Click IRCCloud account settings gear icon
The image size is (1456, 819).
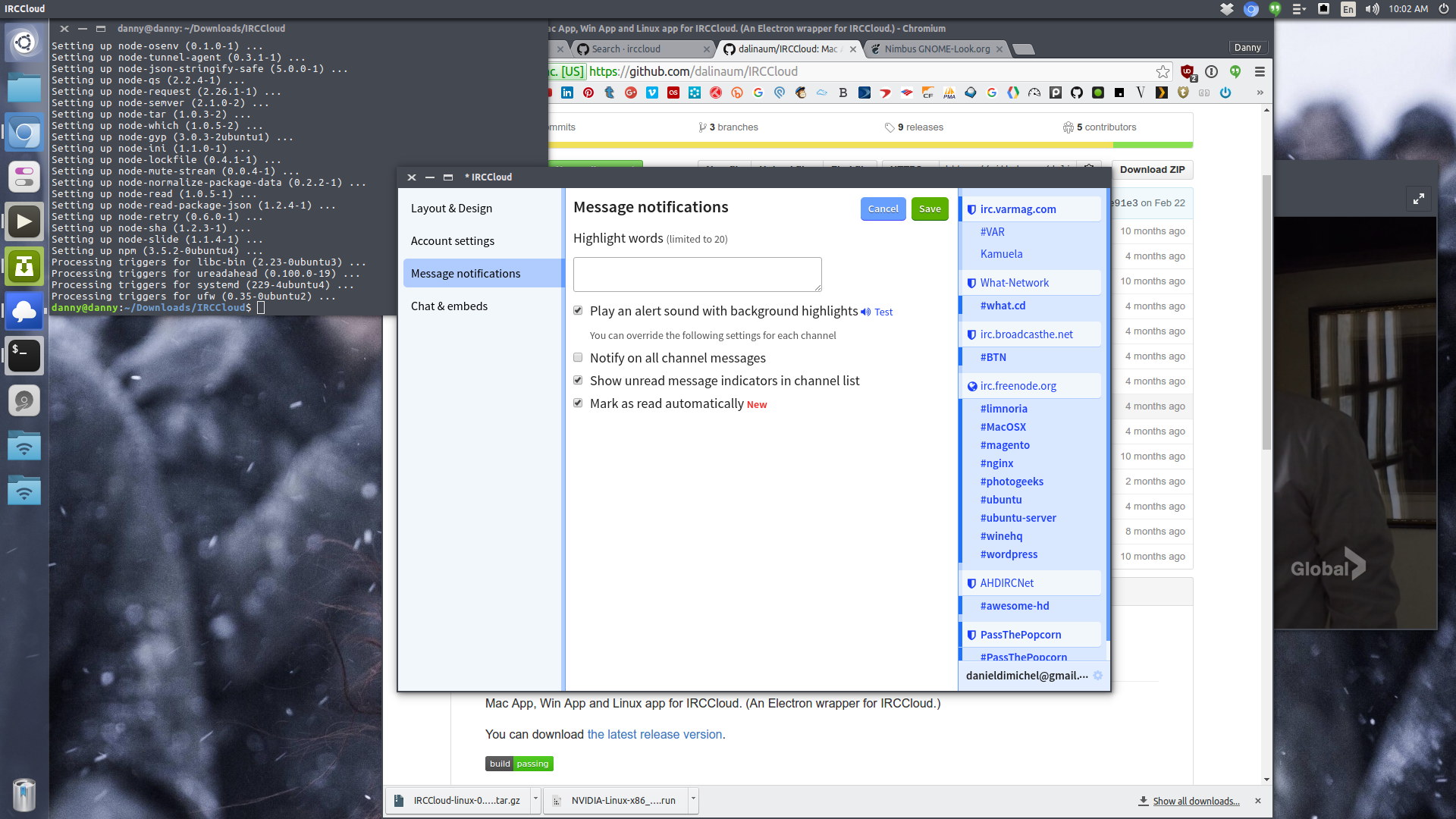(1097, 676)
